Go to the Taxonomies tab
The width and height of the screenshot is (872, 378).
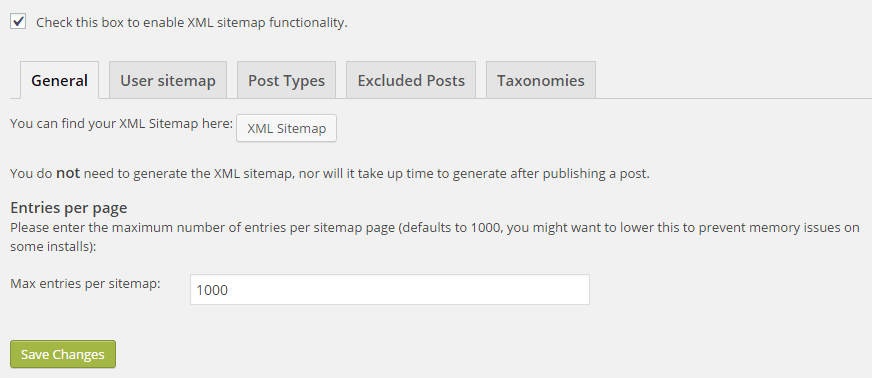541,81
